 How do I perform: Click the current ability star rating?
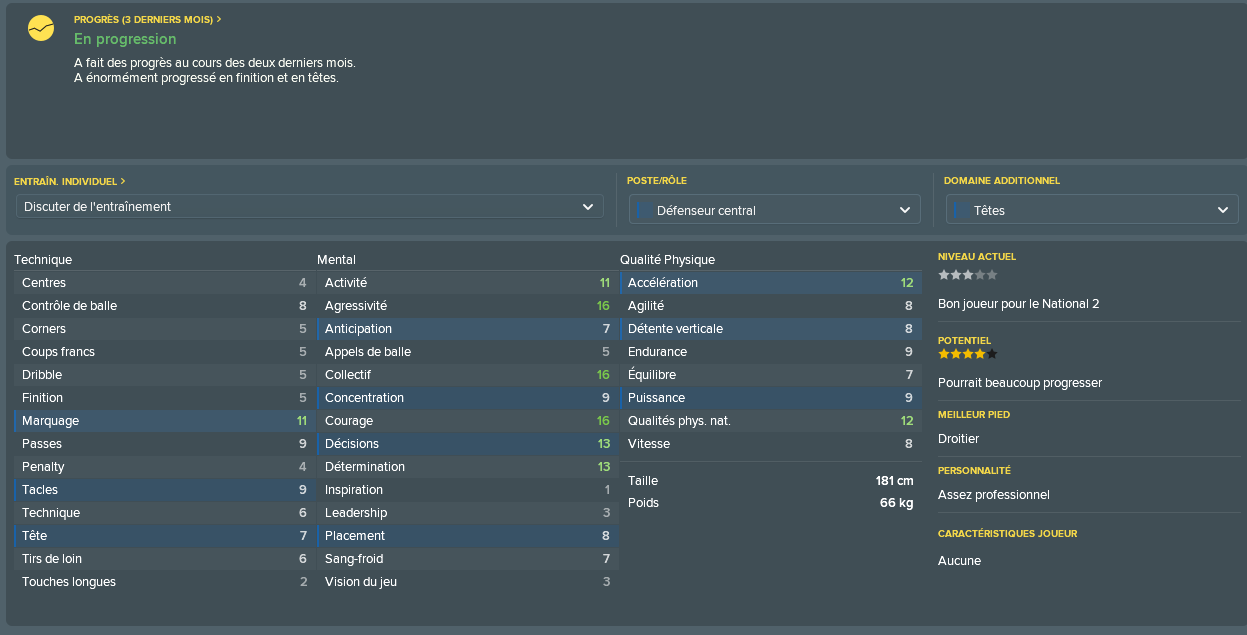967,275
